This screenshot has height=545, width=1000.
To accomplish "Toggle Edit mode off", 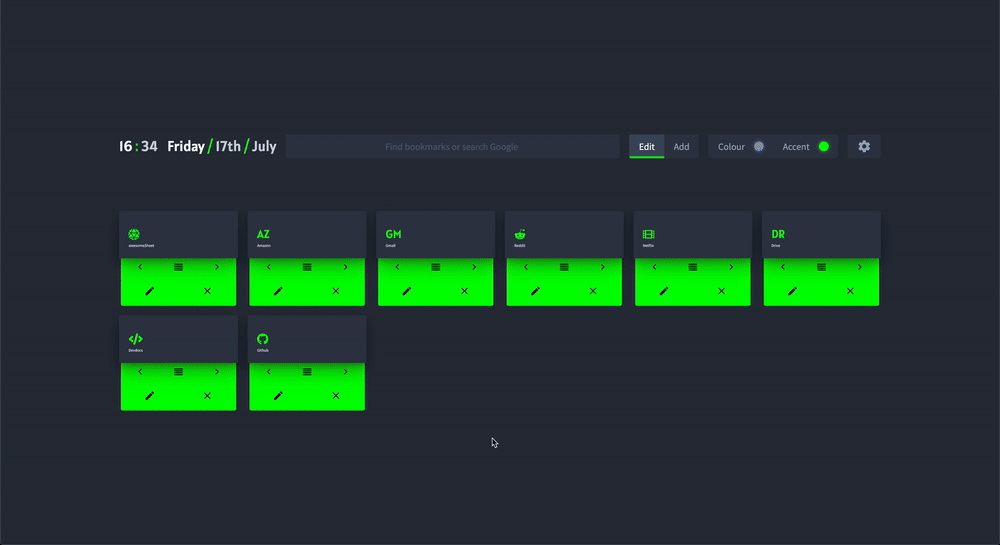I will (647, 147).
